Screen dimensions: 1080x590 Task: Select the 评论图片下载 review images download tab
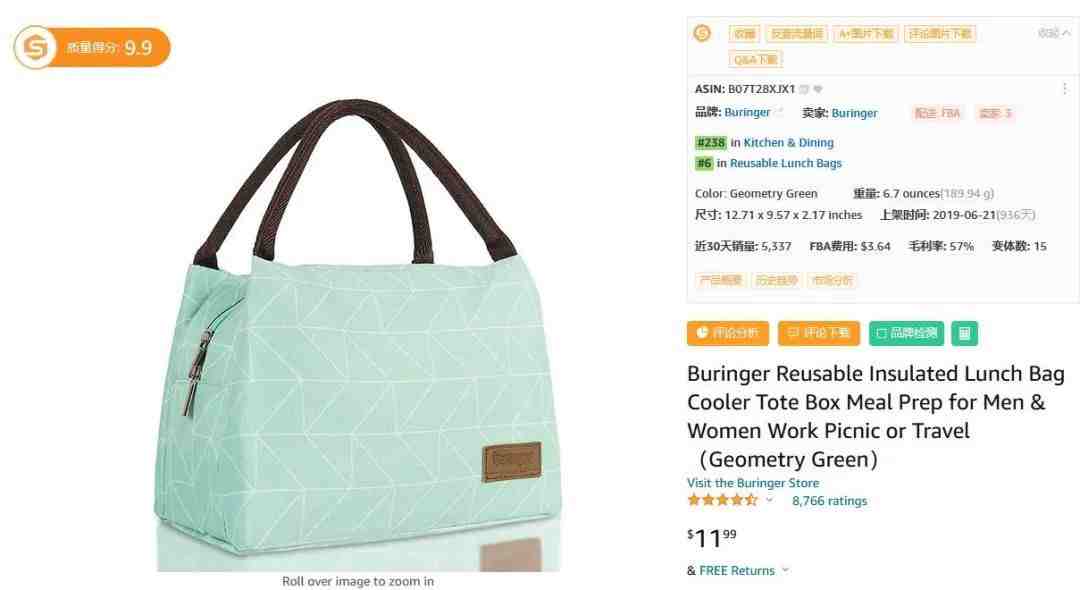click(939, 33)
